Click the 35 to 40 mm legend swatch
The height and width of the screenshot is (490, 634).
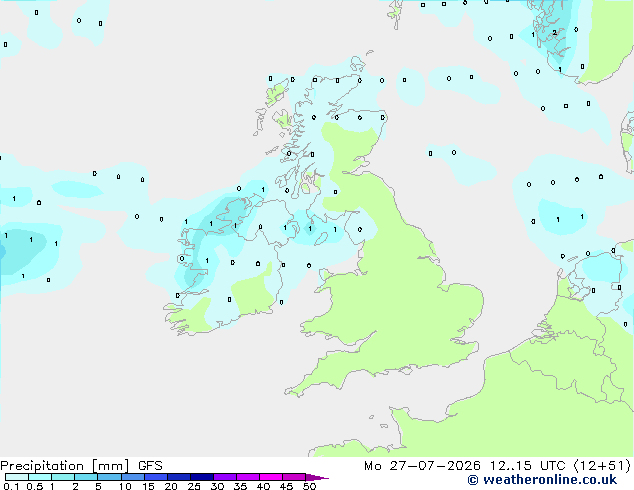click(248, 477)
